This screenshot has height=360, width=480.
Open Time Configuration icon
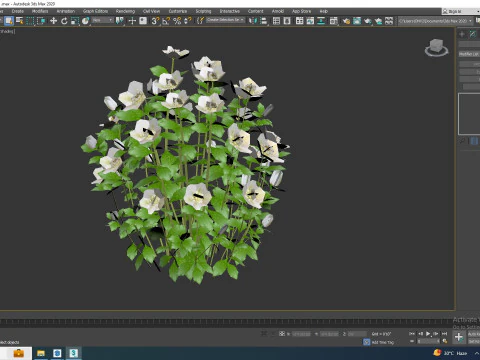coord(445,341)
